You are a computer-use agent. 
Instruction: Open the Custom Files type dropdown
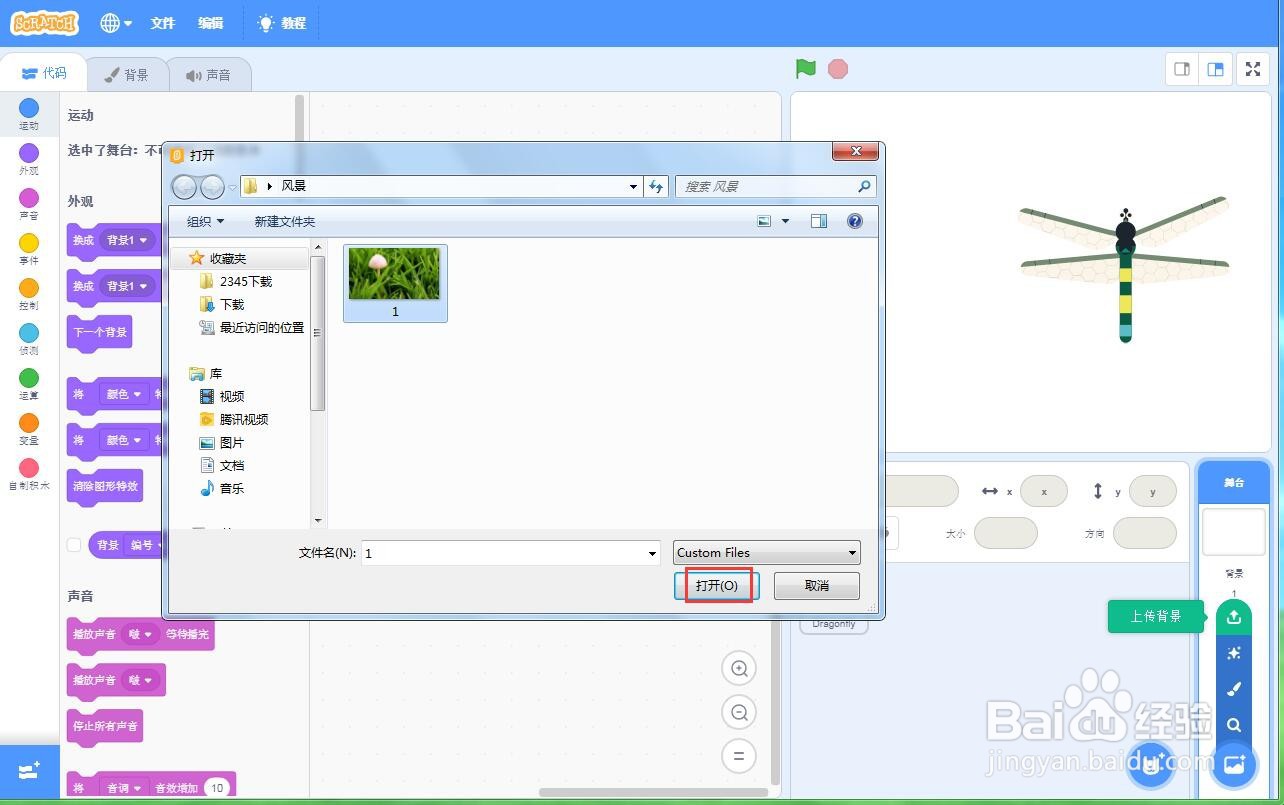pyautogui.click(x=766, y=552)
